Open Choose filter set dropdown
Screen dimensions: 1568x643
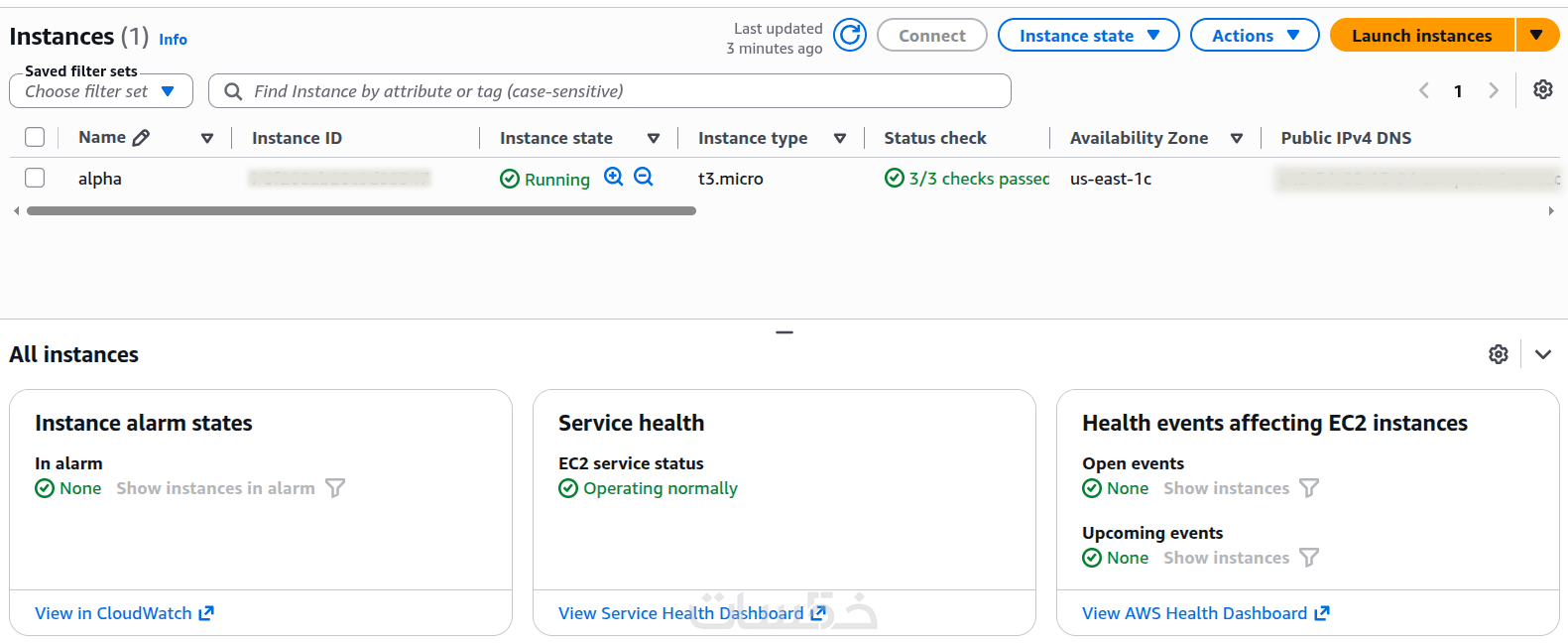[x=101, y=91]
